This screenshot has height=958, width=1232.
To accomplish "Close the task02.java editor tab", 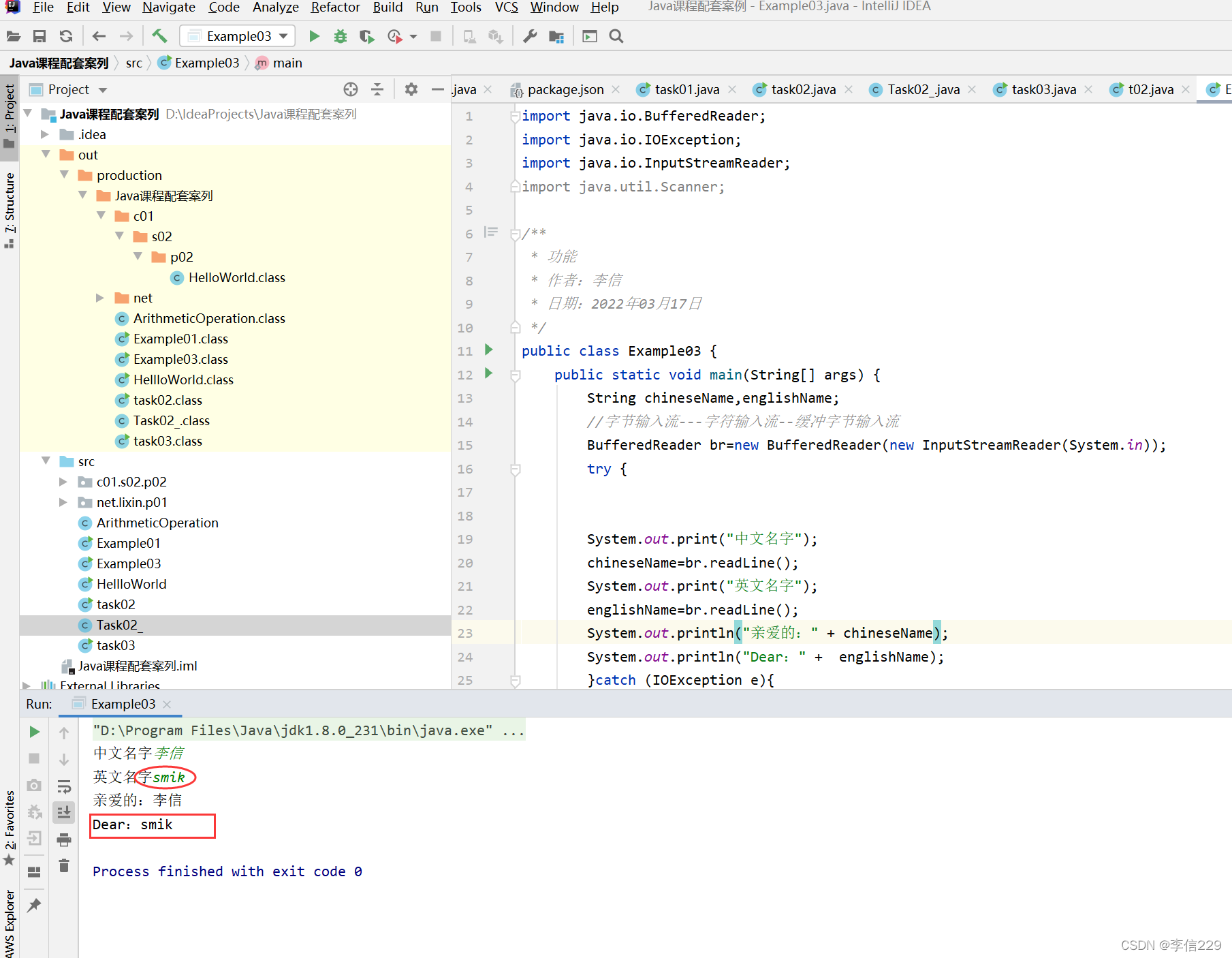I will (849, 89).
